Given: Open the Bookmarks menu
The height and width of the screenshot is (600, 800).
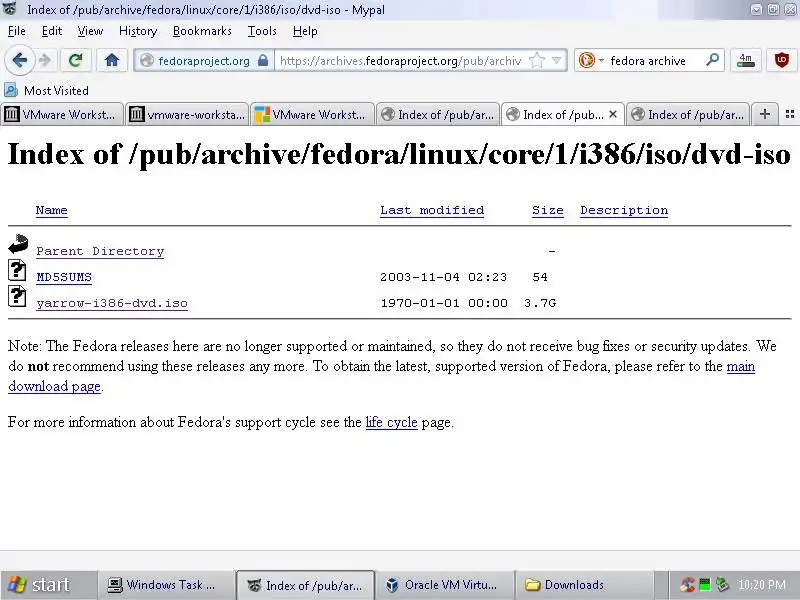Looking at the screenshot, I should 202,31.
